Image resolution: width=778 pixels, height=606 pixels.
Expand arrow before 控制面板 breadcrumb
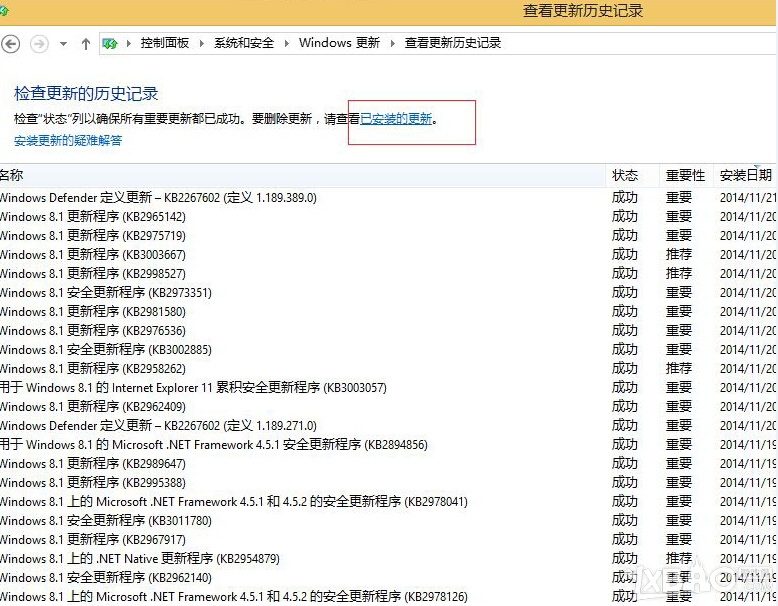(x=129, y=44)
